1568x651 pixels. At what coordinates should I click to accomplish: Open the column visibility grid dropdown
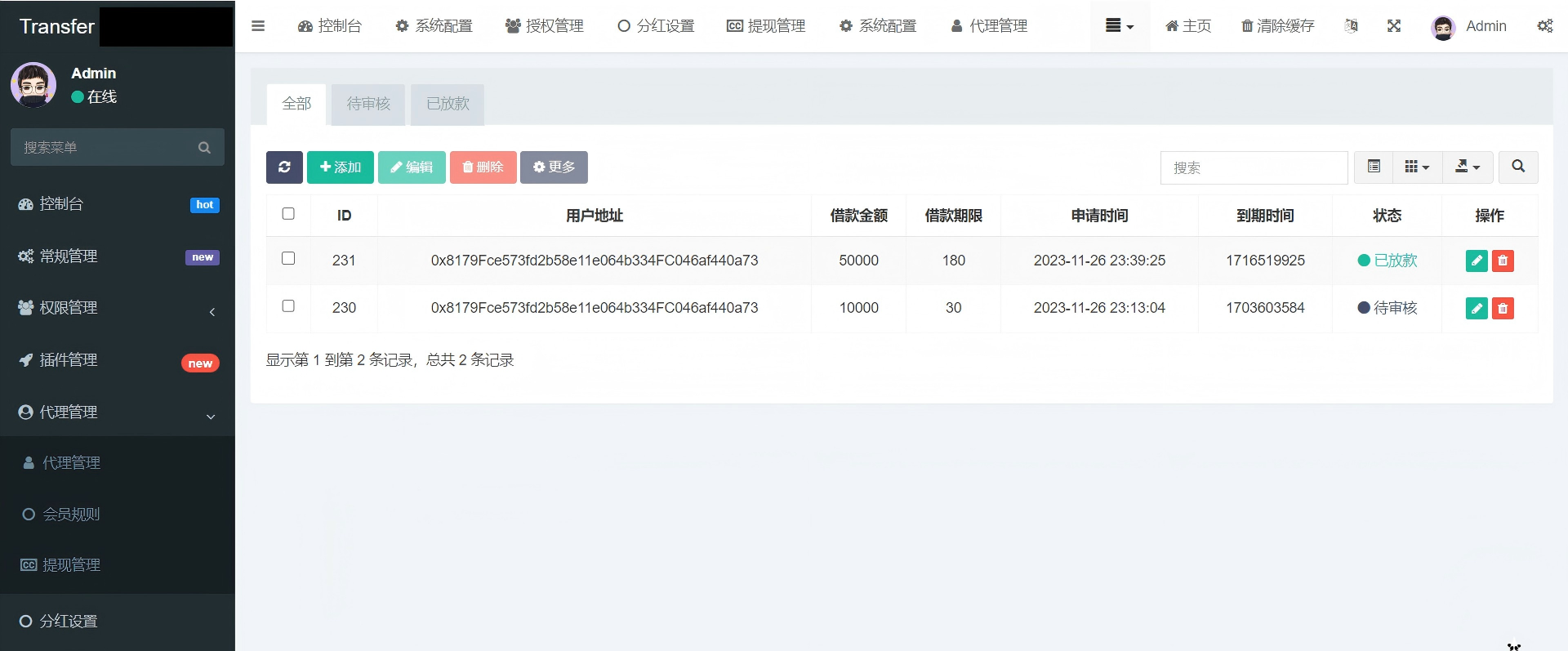pos(1417,167)
